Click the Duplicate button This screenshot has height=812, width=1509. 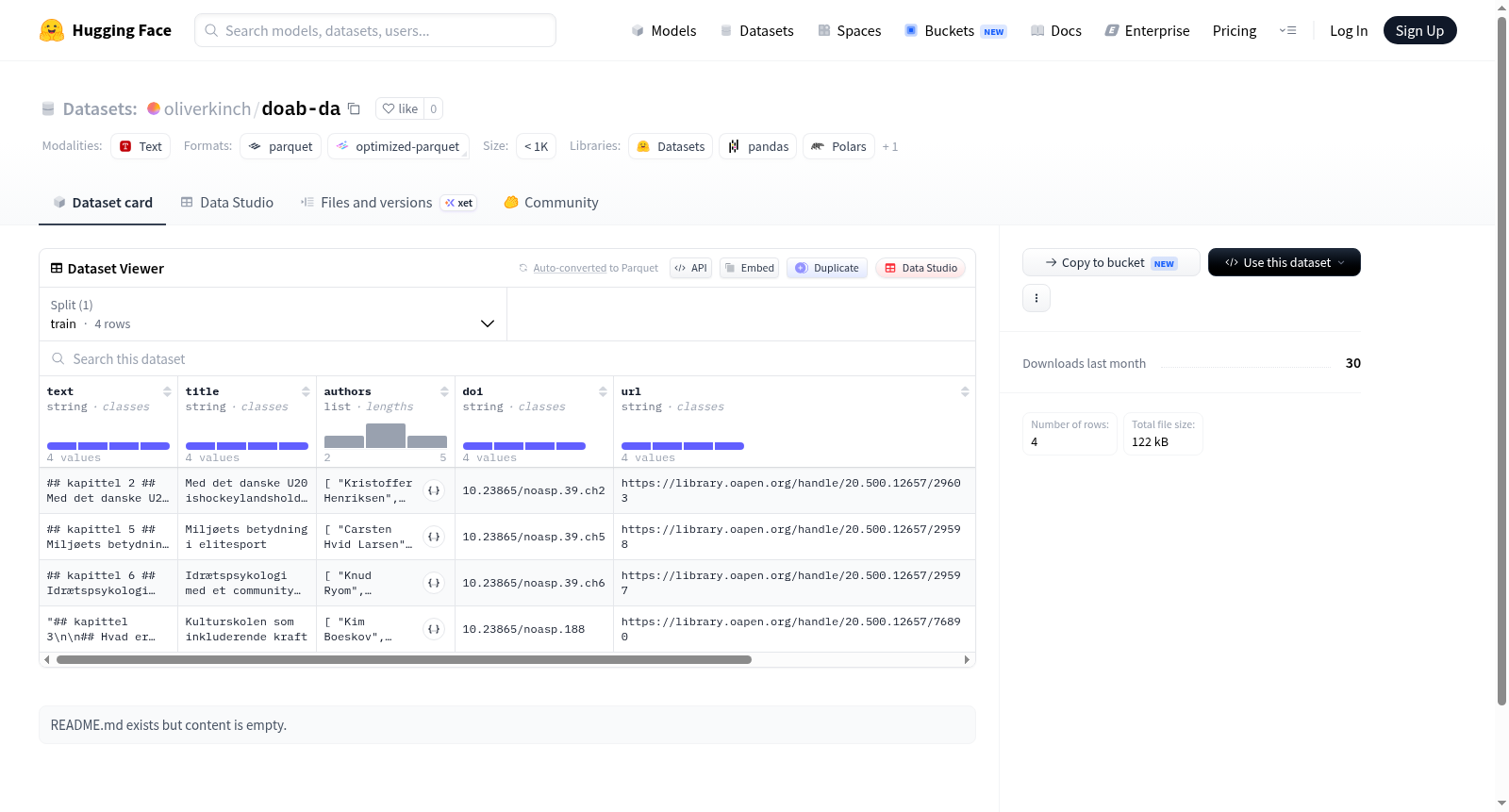click(x=826, y=268)
